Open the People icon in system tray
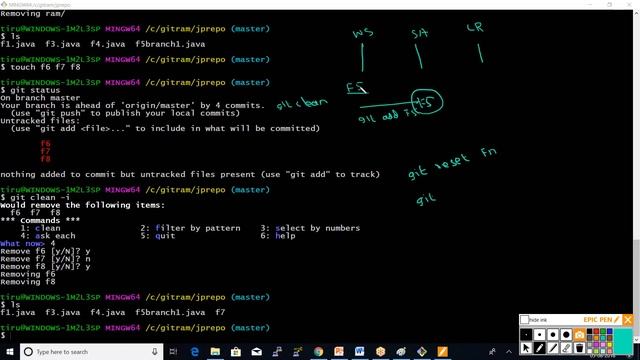Viewport: 640px width, 360px height. pyautogui.click(x=492, y=351)
